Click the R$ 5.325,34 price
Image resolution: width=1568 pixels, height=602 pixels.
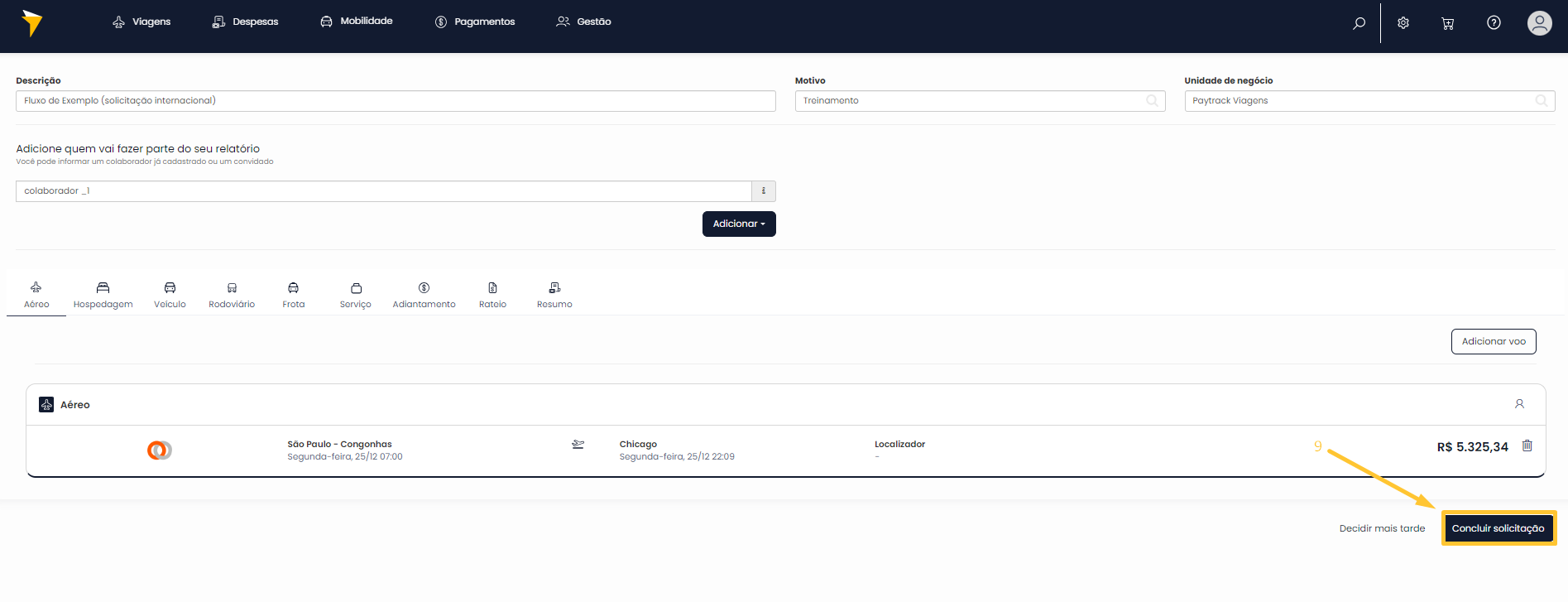click(1472, 447)
